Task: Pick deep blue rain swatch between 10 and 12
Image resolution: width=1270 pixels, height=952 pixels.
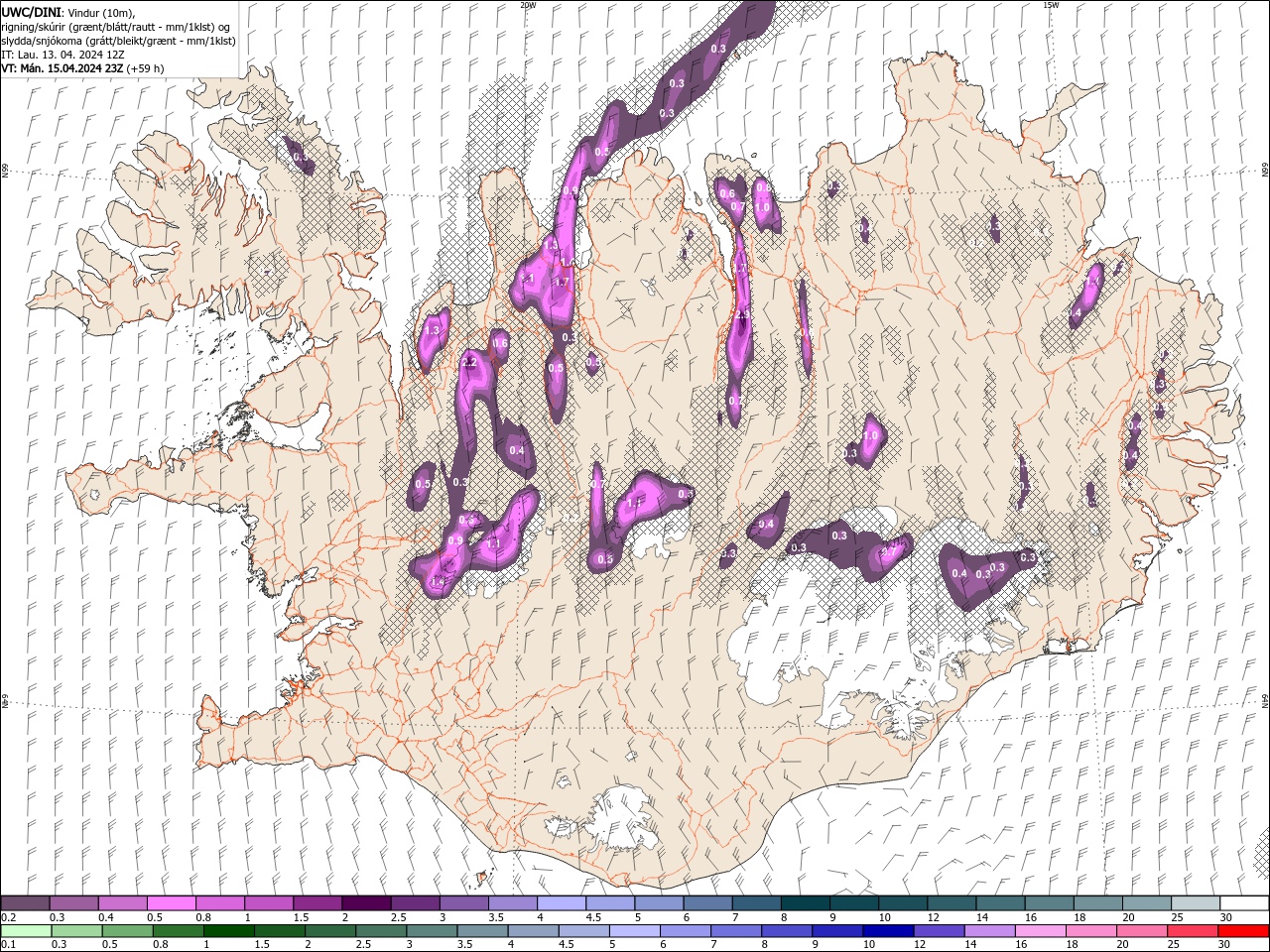Action: (888, 931)
